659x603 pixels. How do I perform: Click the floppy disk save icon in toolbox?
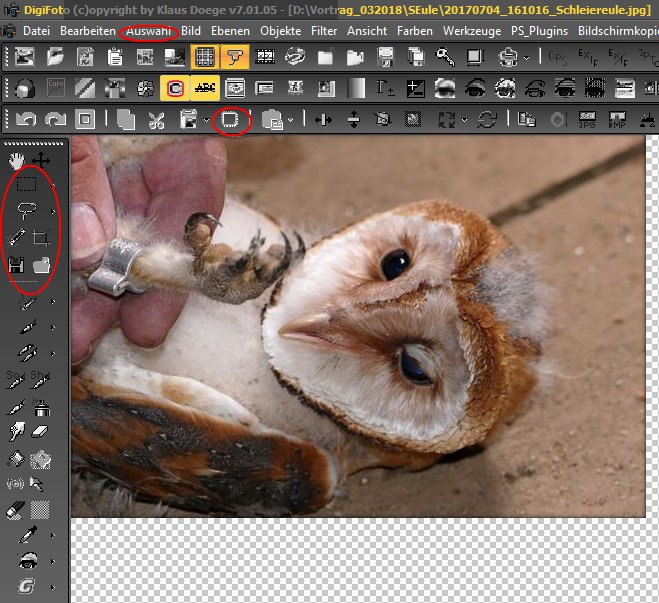point(16,265)
